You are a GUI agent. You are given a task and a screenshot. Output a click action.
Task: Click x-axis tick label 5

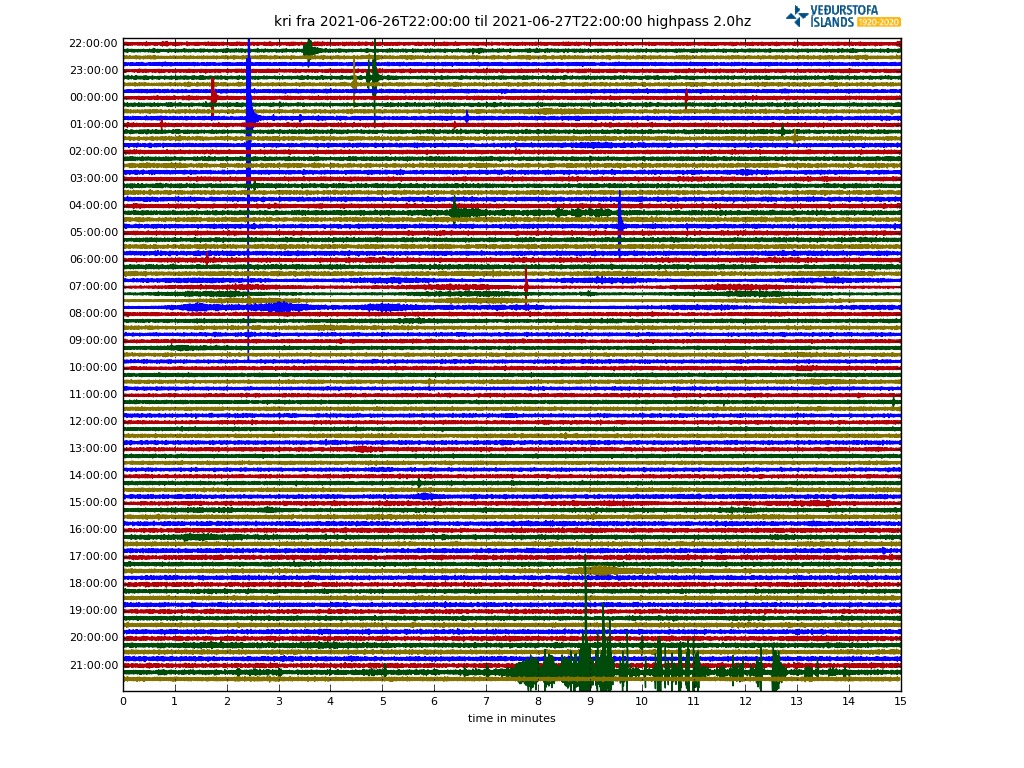point(383,701)
